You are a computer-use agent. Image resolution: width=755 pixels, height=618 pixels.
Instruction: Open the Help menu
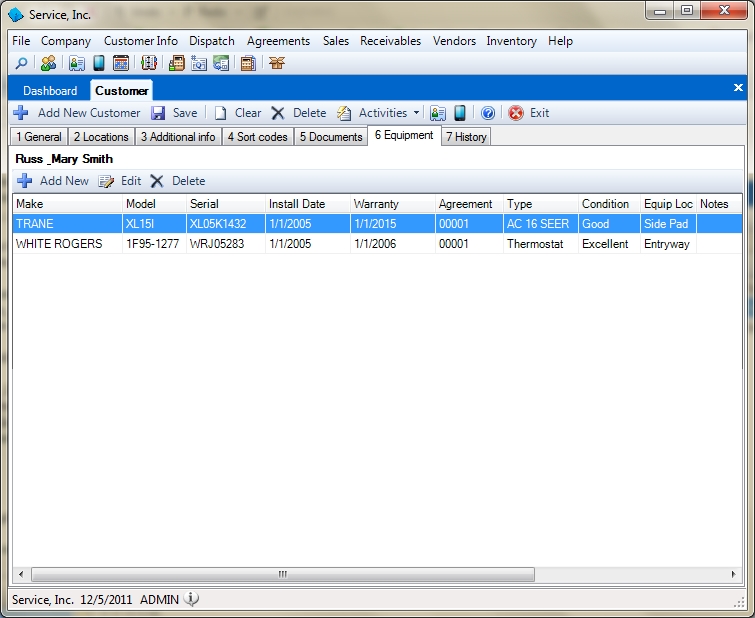(x=560, y=41)
